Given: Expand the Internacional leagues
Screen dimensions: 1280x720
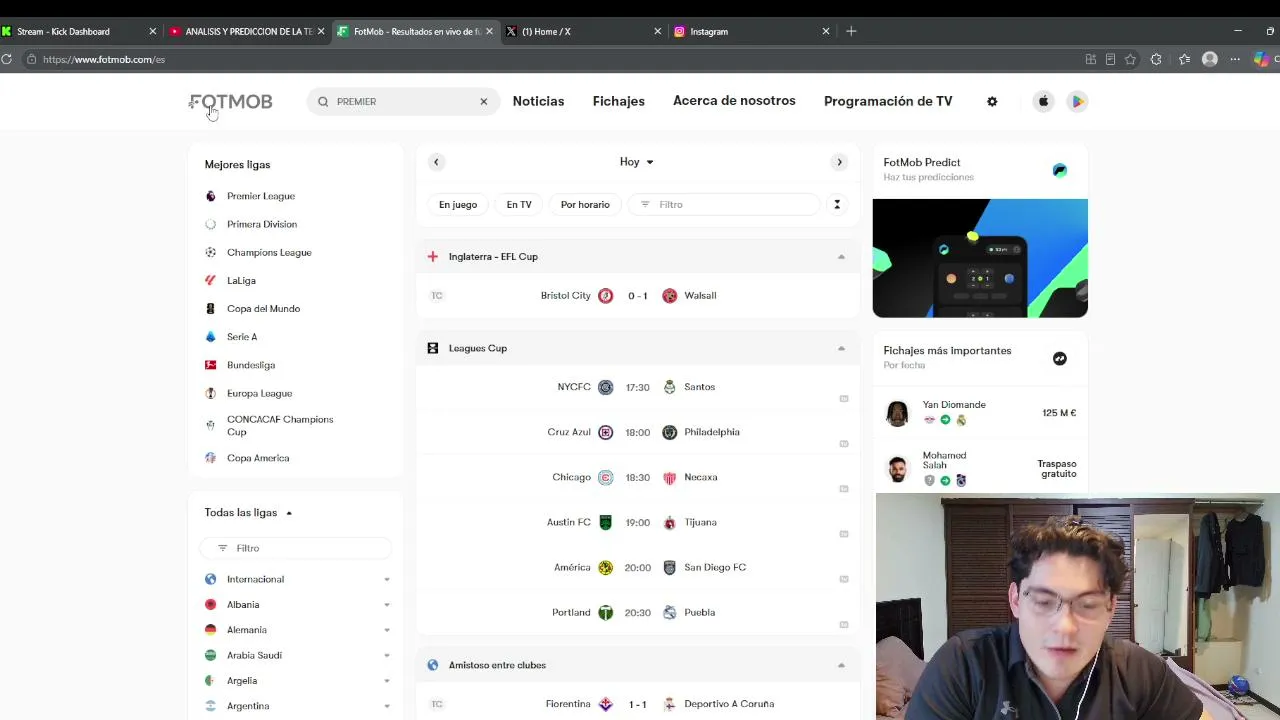Looking at the screenshot, I should [387, 579].
